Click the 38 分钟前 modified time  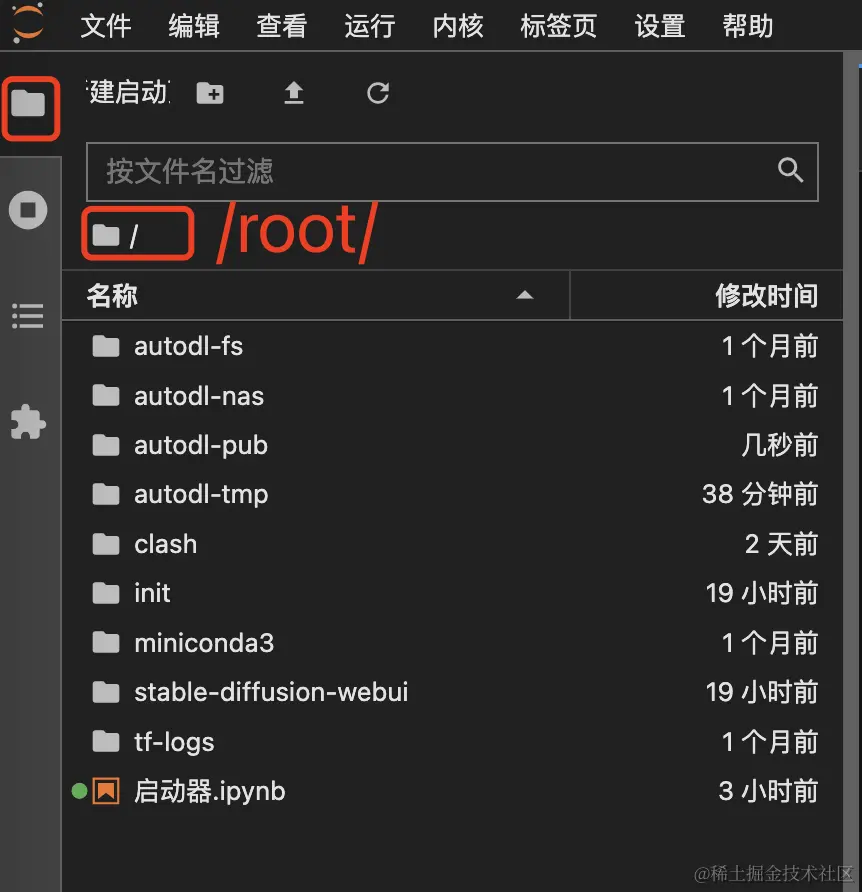(760, 494)
